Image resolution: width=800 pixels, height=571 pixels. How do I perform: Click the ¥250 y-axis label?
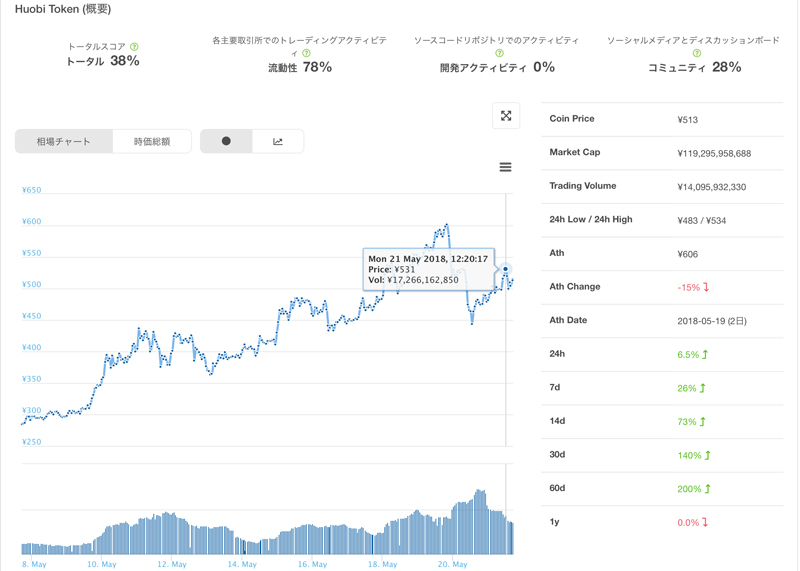pos(32,442)
